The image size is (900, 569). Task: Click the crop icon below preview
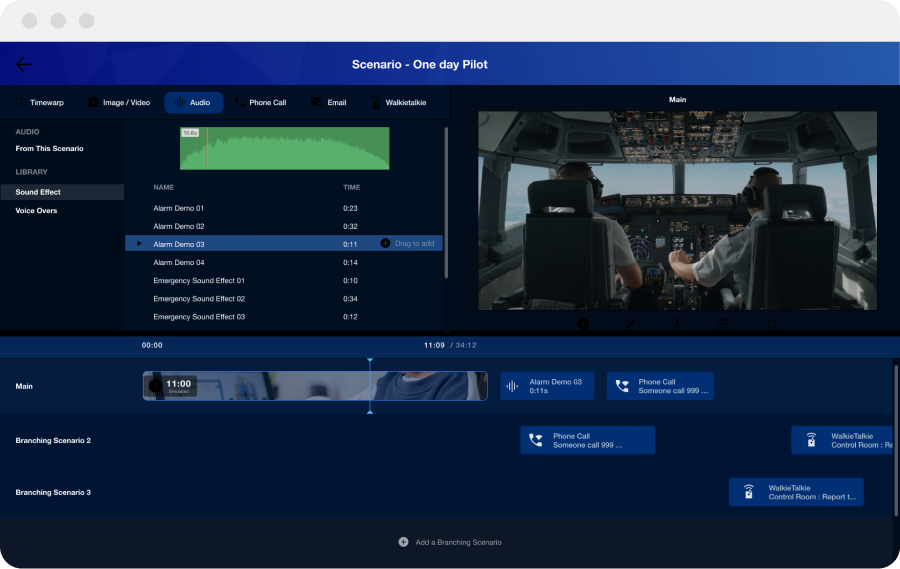click(771, 324)
